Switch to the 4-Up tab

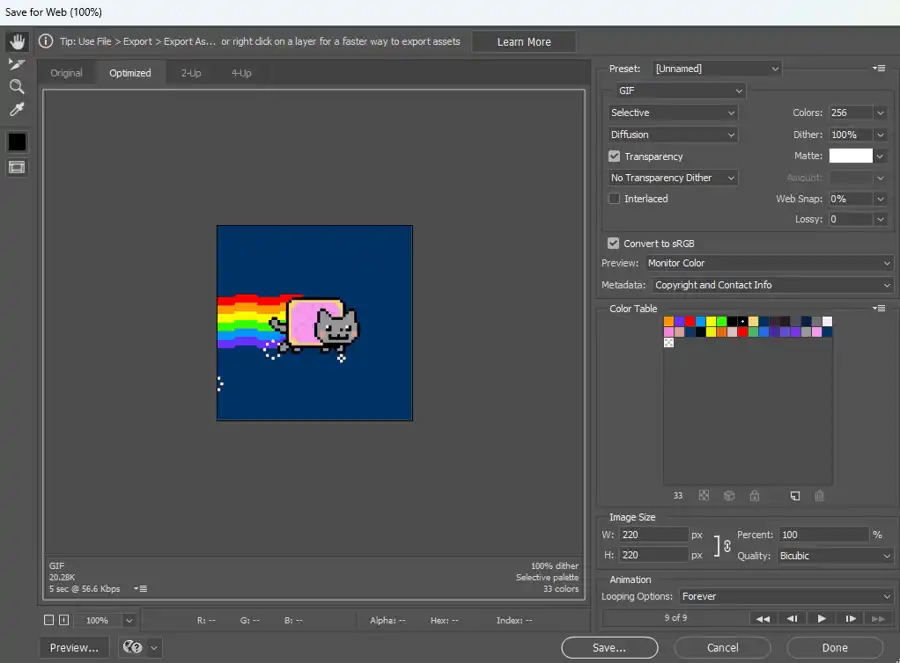point(241,73)
